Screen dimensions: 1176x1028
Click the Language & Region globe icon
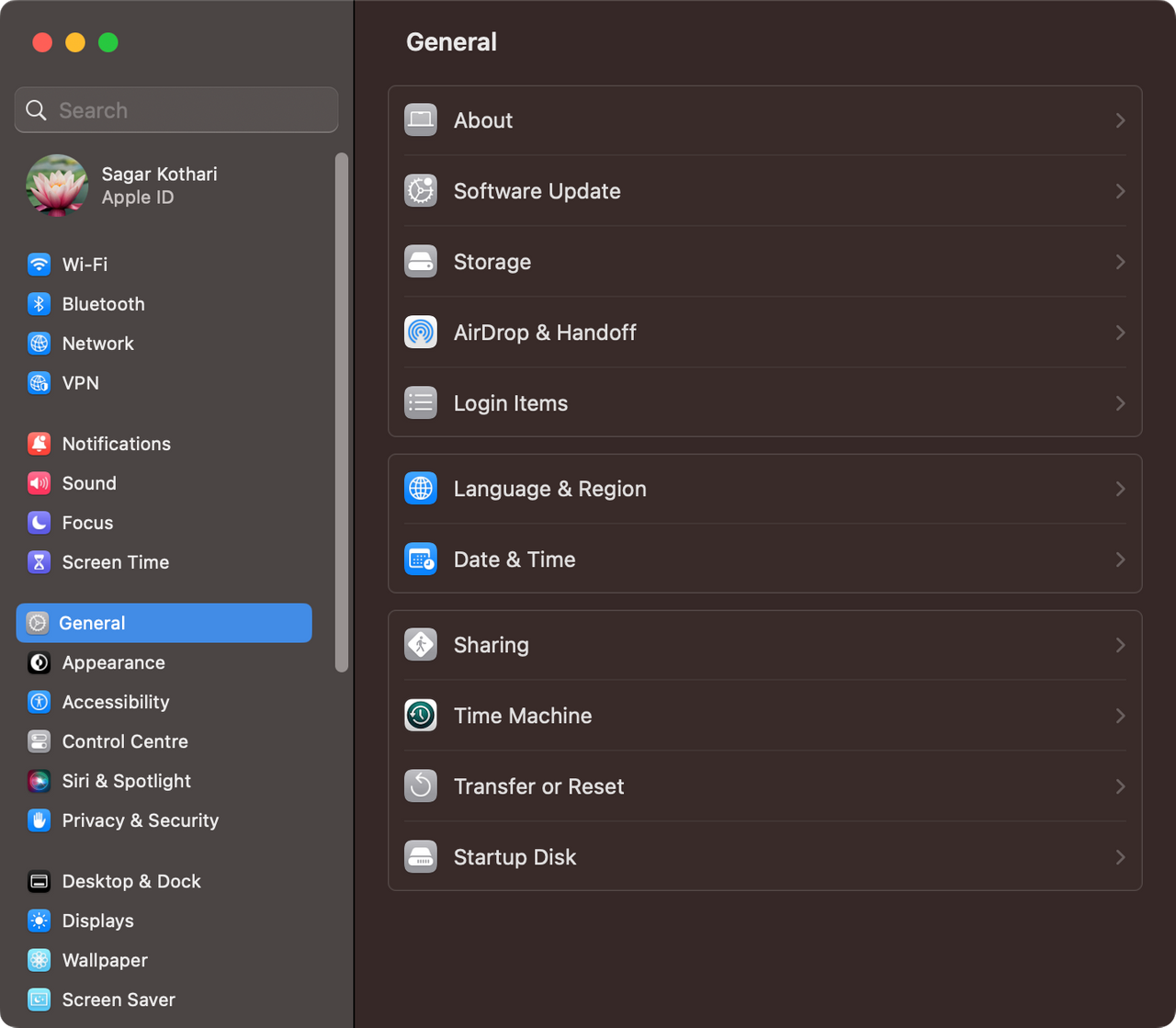[x=421, y=489]
